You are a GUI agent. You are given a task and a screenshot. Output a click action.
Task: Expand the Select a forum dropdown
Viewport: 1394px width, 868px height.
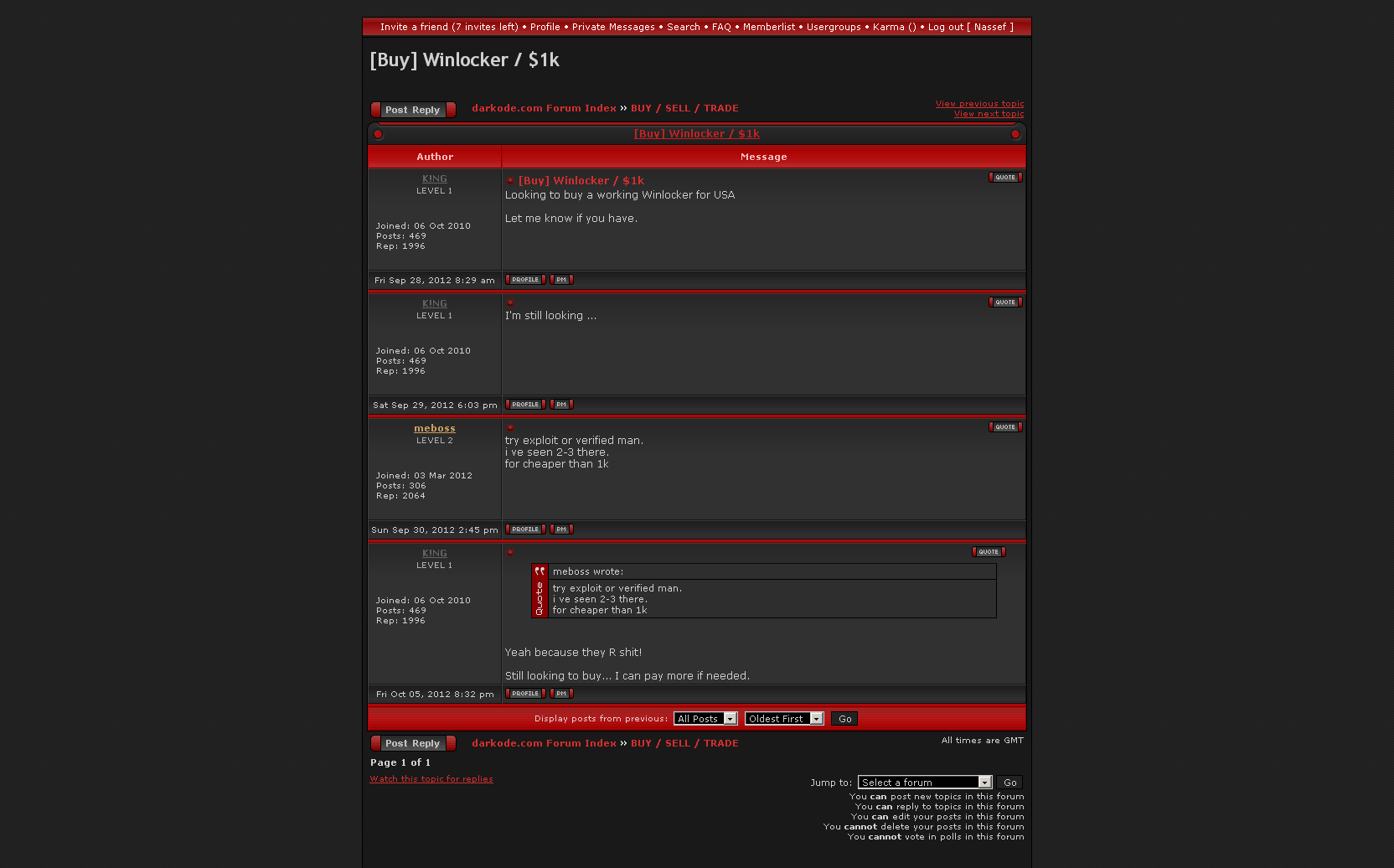coord(925,783)
